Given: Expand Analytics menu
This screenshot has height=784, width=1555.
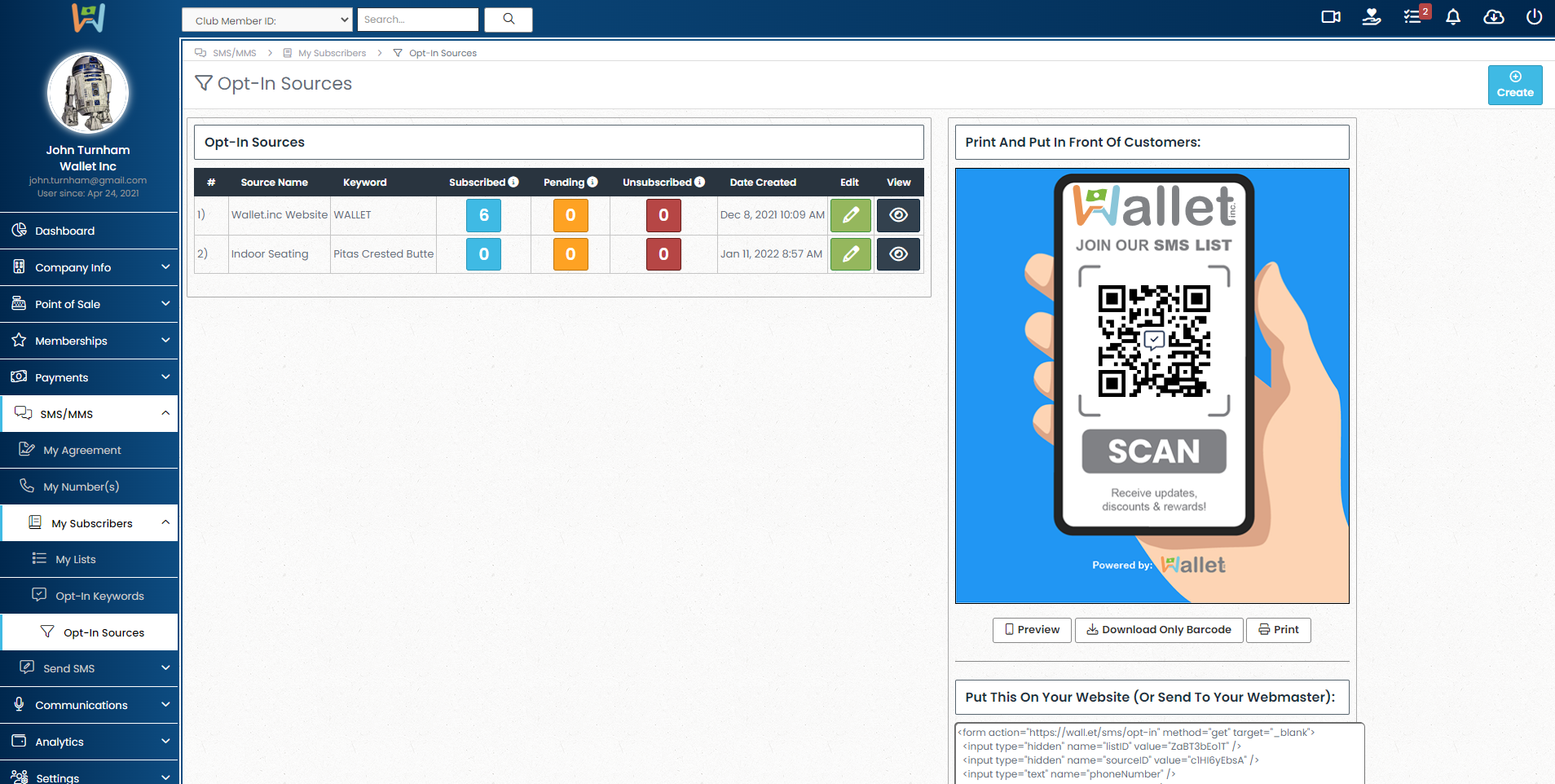Looking at the screenshot, I should click(89, 742).
